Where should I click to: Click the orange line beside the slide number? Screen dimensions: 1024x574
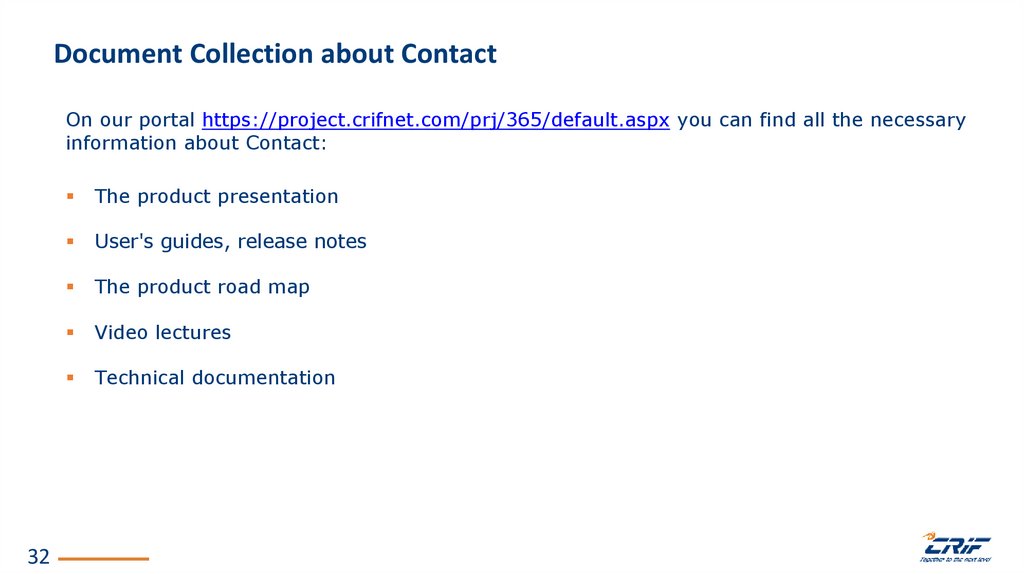[104, 558]
